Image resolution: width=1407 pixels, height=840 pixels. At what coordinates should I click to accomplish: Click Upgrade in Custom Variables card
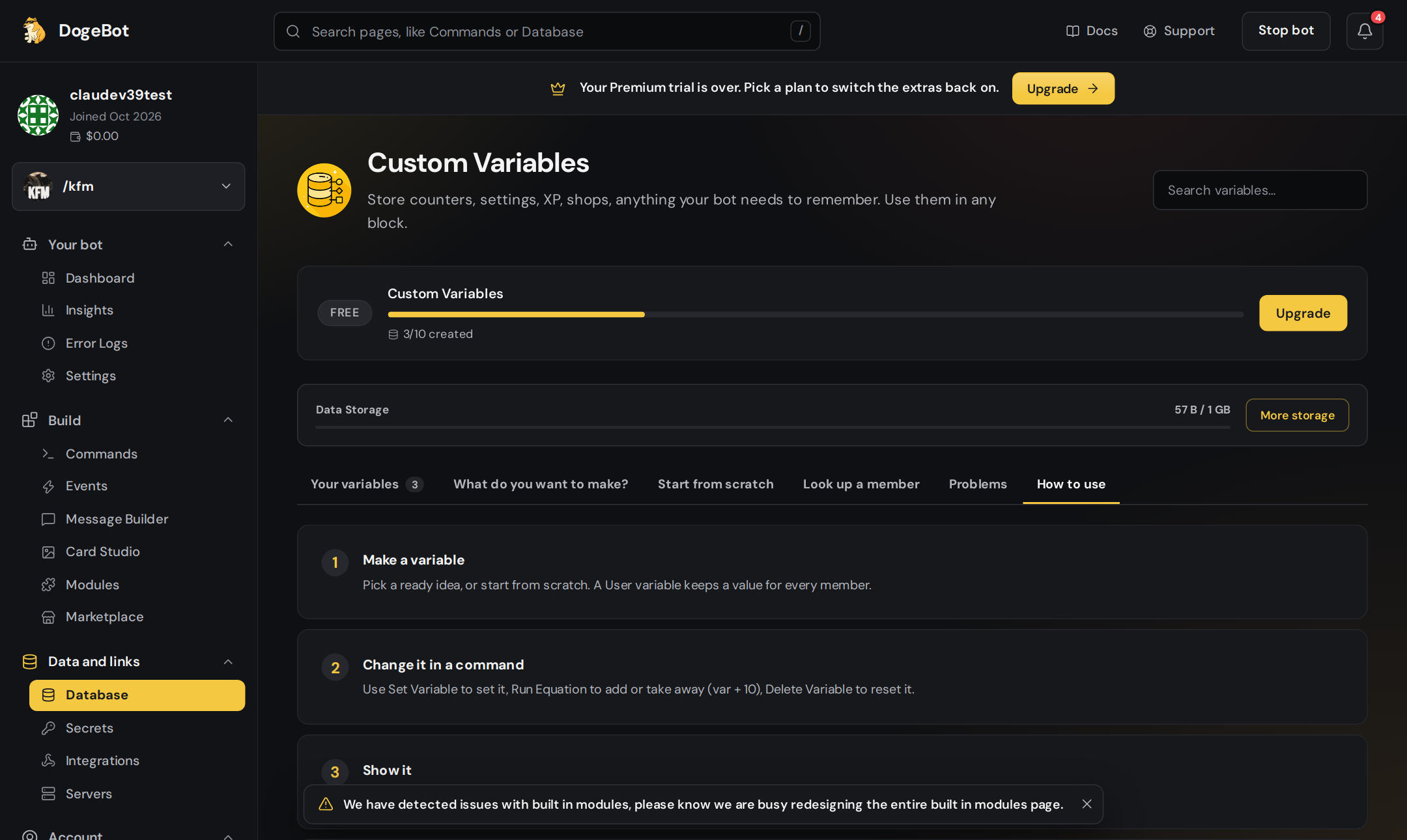click(x=1303, y=313)
